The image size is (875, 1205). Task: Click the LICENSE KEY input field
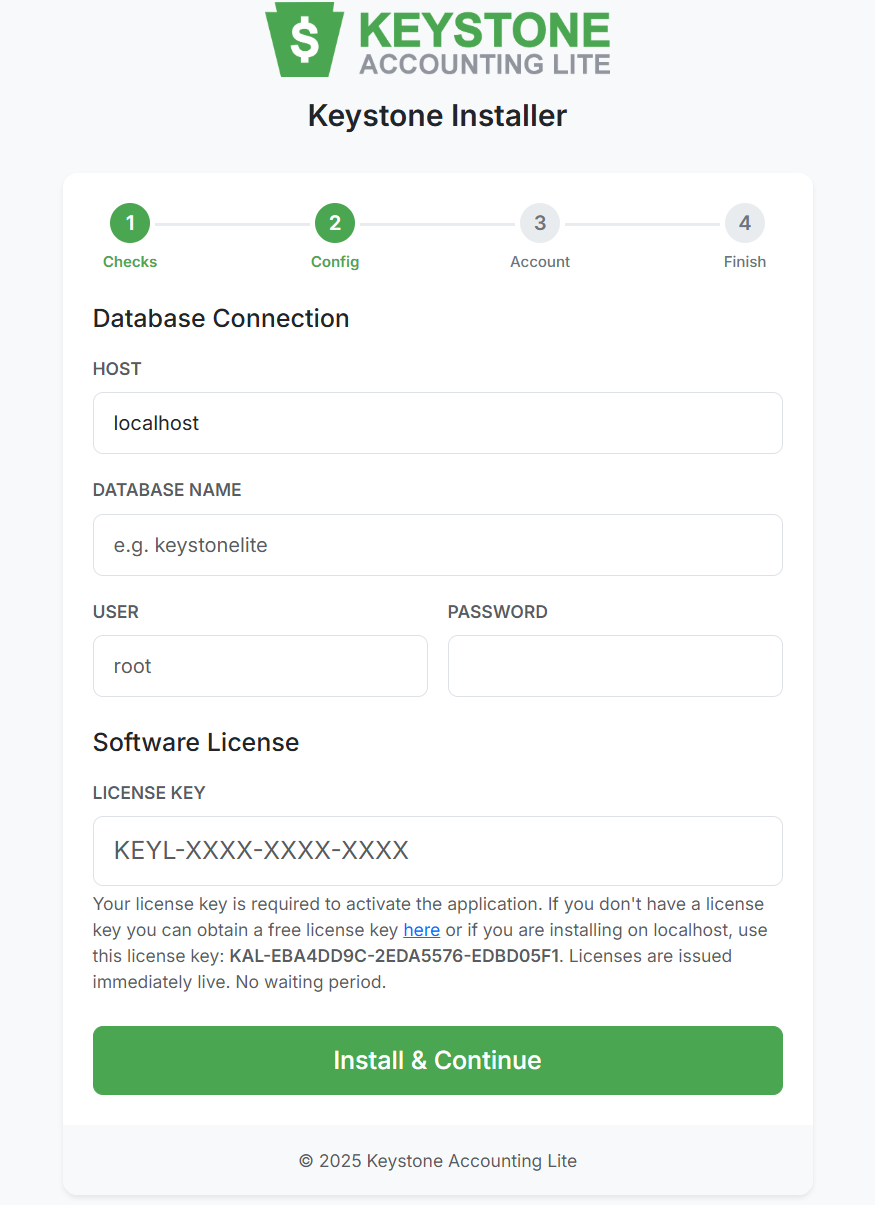tap(437, 851)
